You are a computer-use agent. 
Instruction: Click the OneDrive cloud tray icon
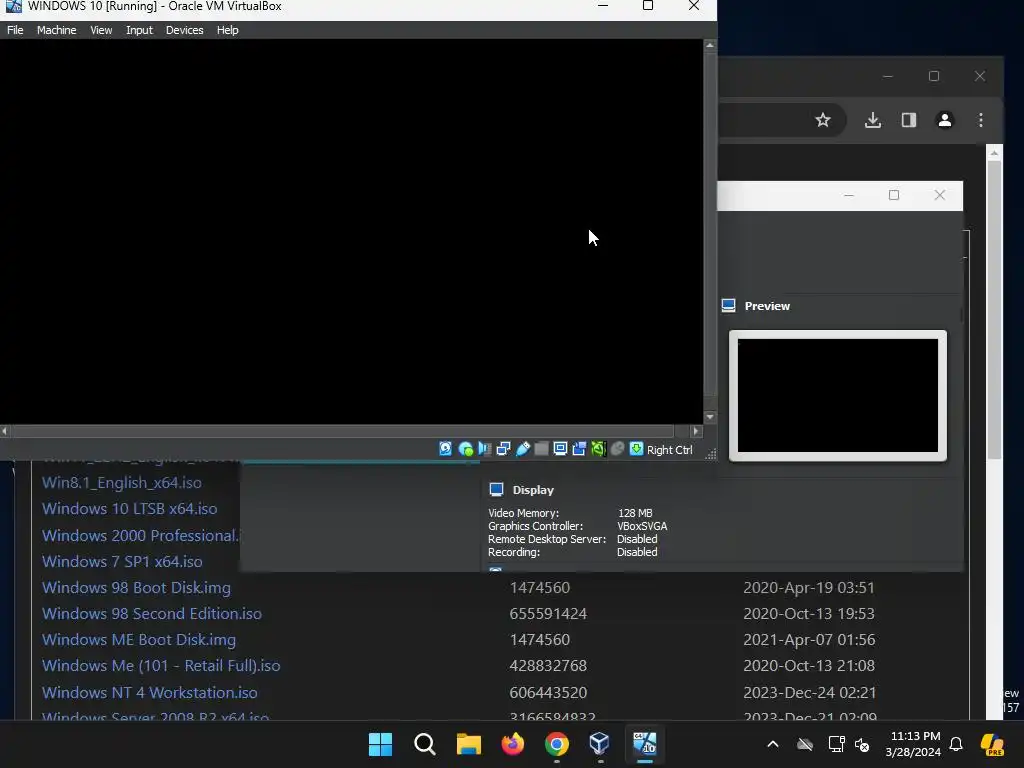(x=805, y=744)
